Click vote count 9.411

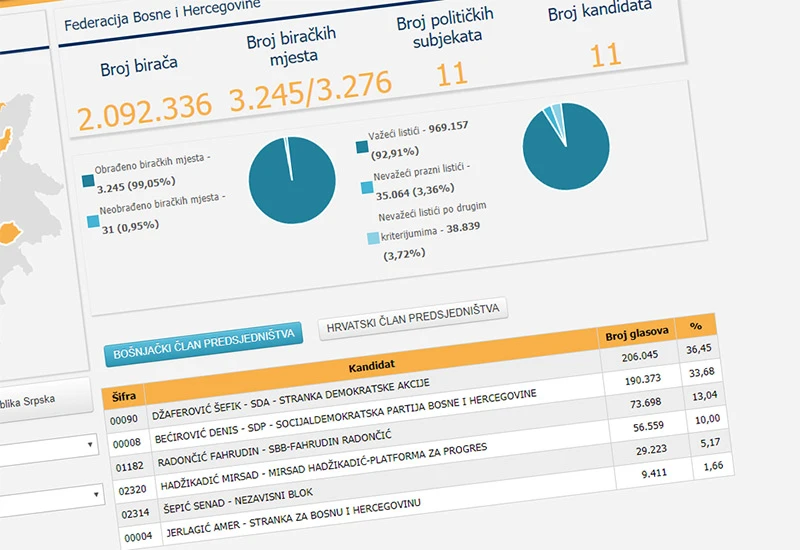[654, 473]
